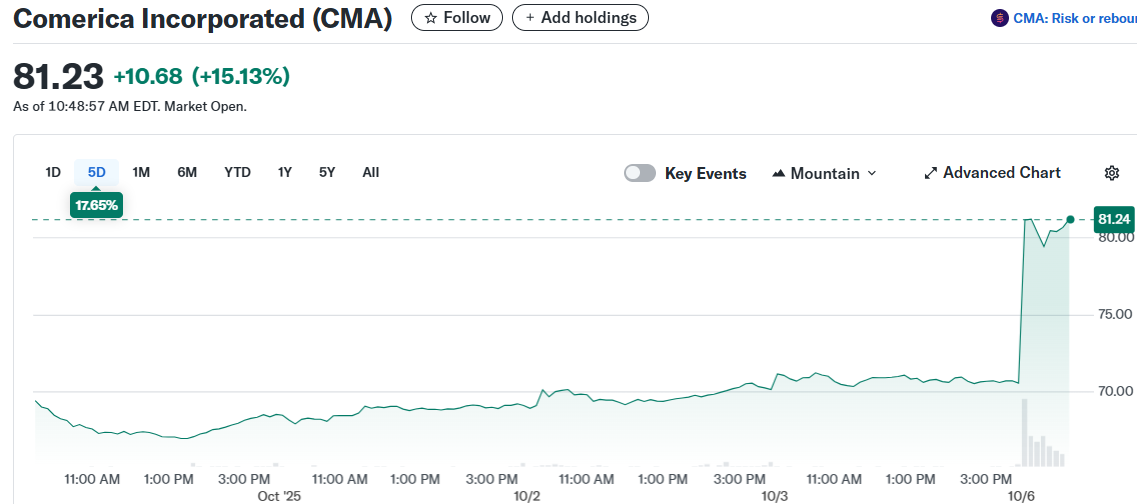Select the 1Y time range

pyautogui.click(x=285, y=172)
